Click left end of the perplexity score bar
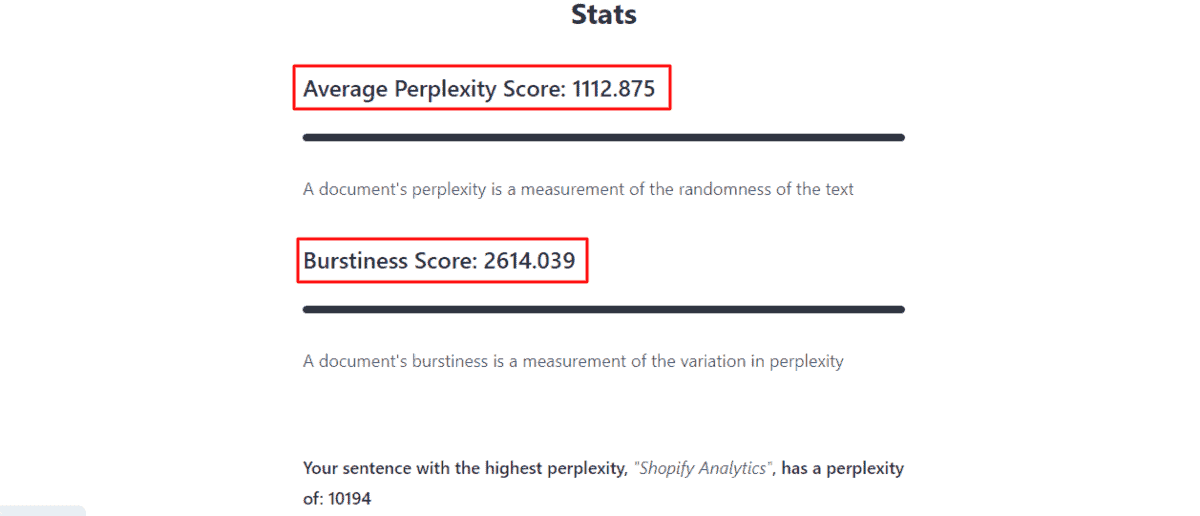 tap(309, 138)
